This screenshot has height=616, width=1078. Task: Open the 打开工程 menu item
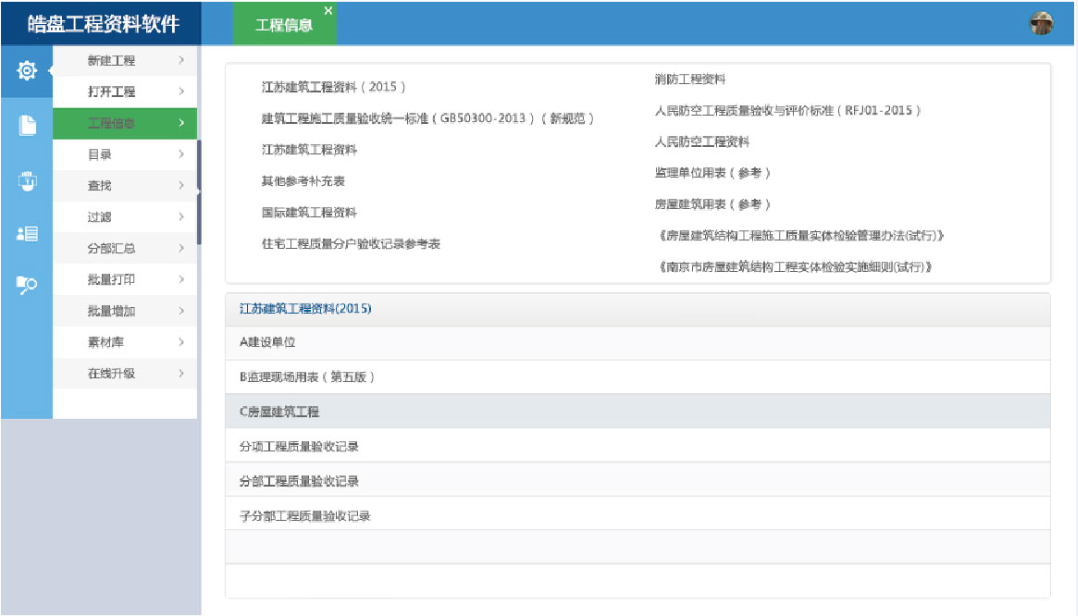pos(111,92)
